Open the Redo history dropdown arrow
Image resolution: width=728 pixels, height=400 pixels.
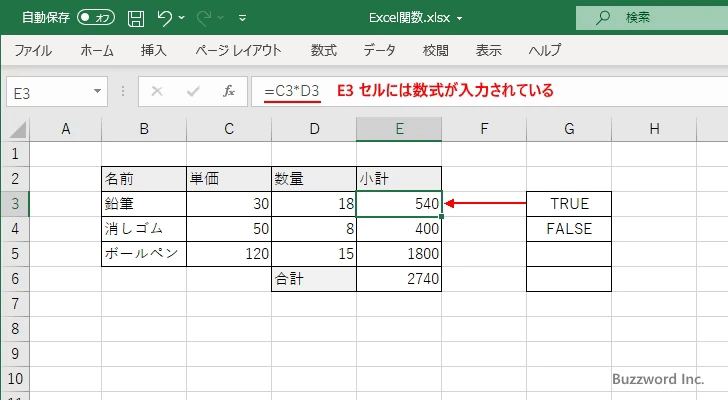click(221, 18)
